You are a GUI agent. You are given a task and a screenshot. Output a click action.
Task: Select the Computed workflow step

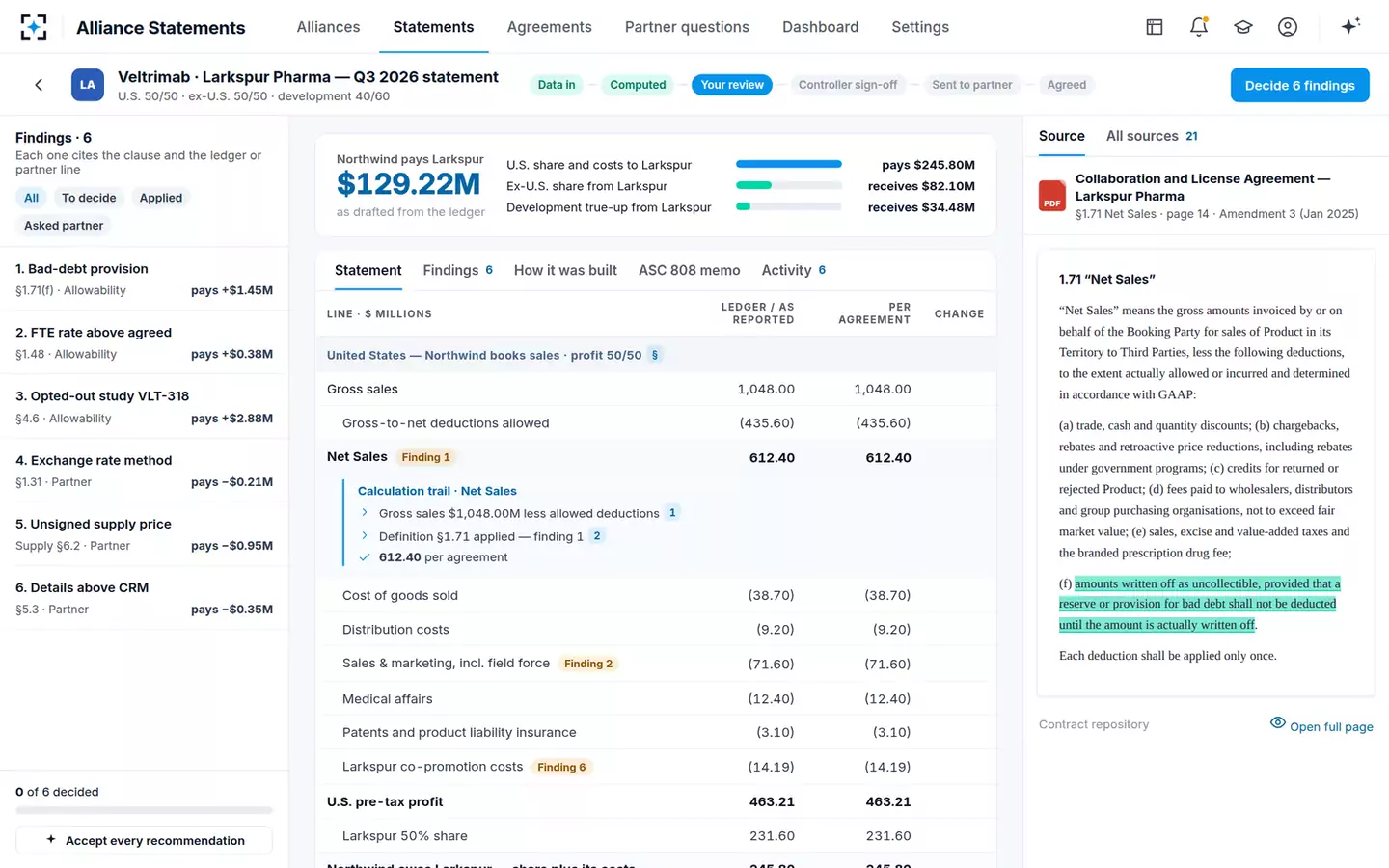click(638, 85)
